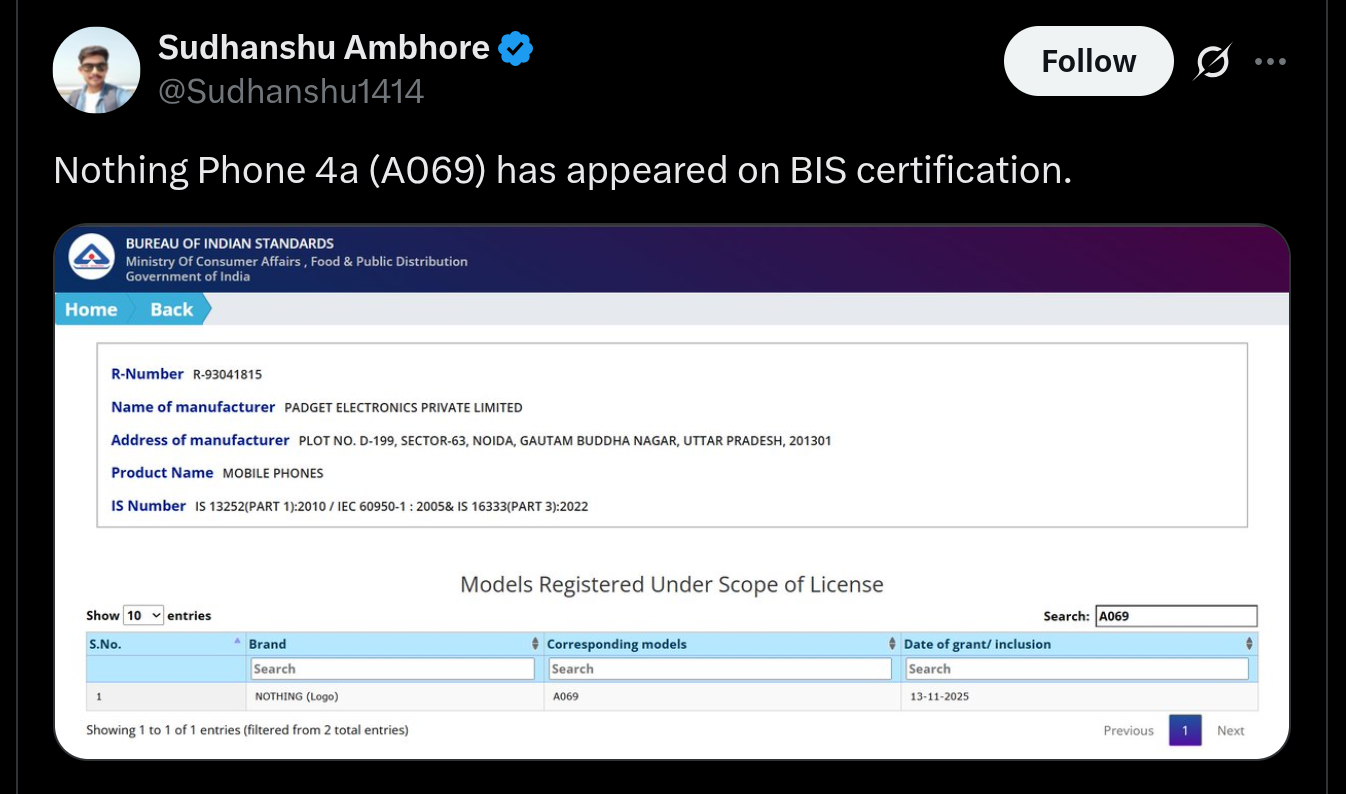Image resolution: width=1346 pixels, height=794 pixels.
Task: Click Sudhanshu Ambhore's profile picture
Action: tap(96, 69)
